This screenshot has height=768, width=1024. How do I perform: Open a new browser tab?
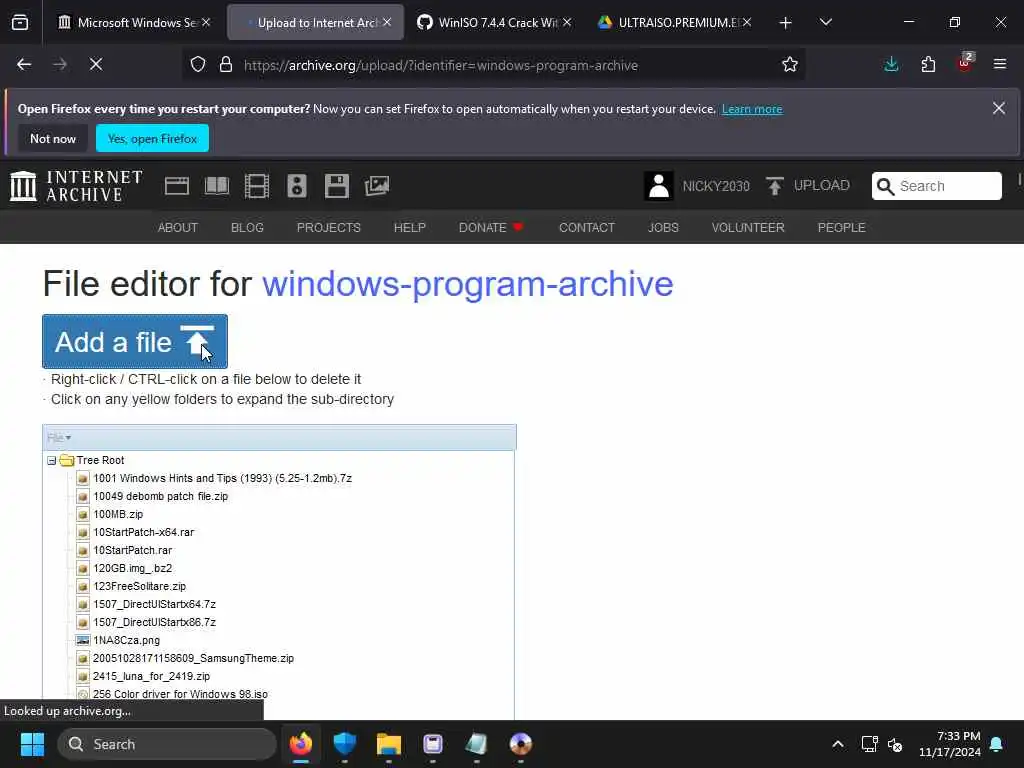[x=786, y=23]
